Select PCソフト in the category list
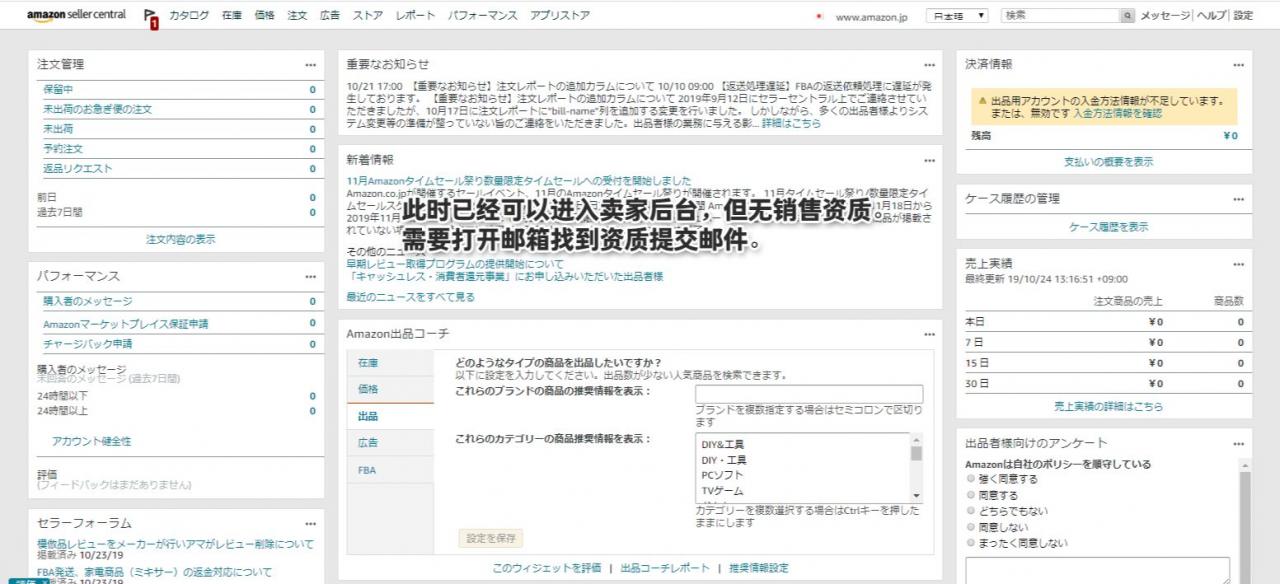The image size is (1280, 584). 722,476
